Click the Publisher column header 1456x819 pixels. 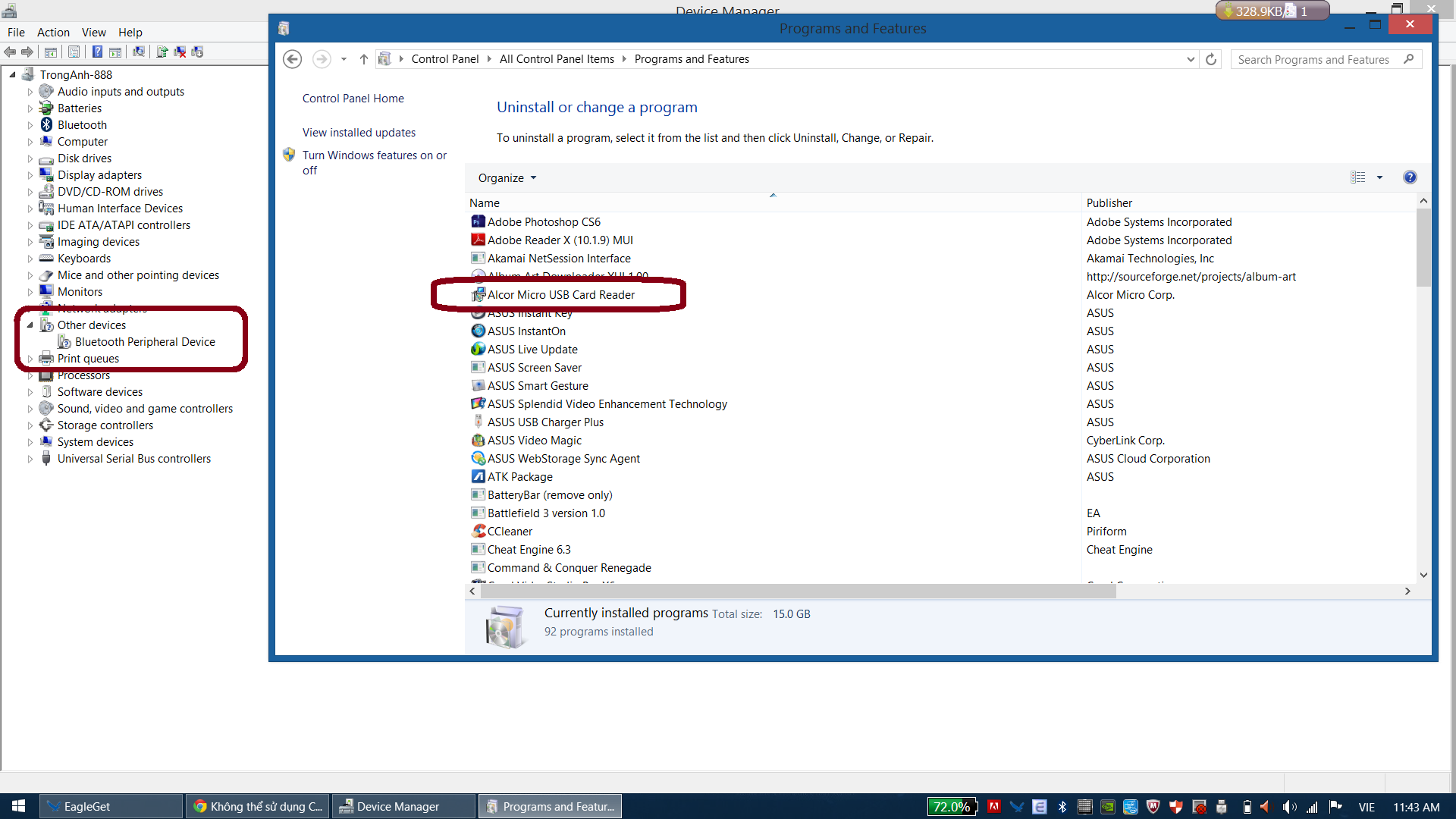(1248, 203)
